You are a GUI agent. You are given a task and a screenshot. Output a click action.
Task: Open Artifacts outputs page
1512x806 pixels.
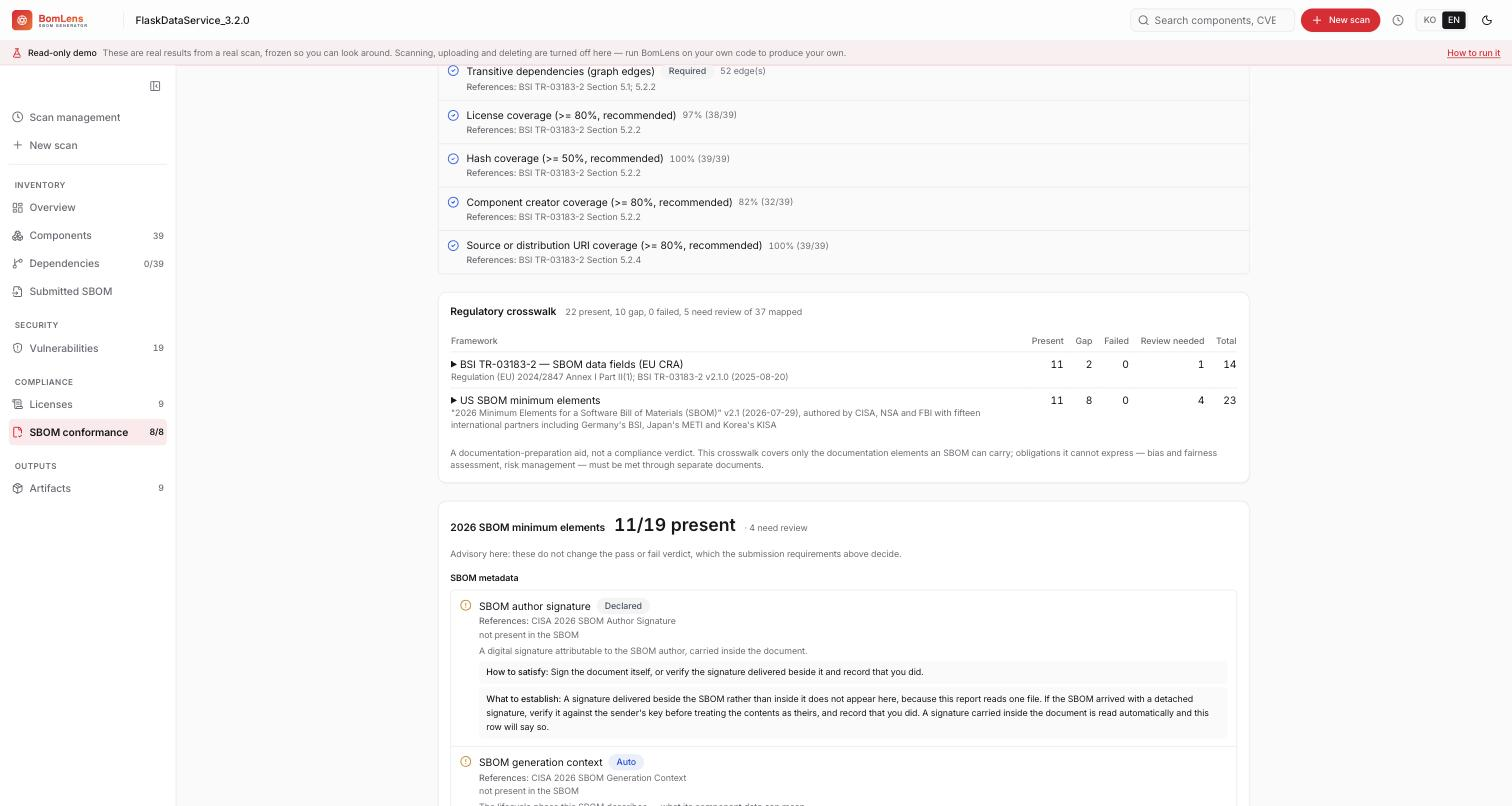tap(88, 488)
